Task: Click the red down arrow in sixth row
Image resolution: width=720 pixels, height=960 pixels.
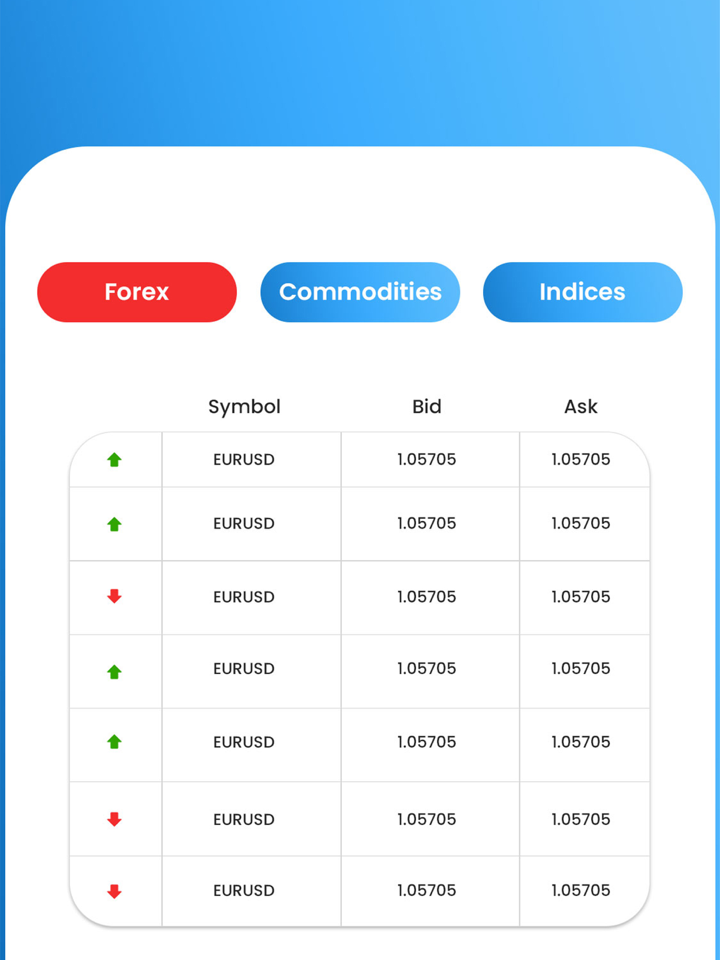Action: pyautogui.click(x=114, y=819)
